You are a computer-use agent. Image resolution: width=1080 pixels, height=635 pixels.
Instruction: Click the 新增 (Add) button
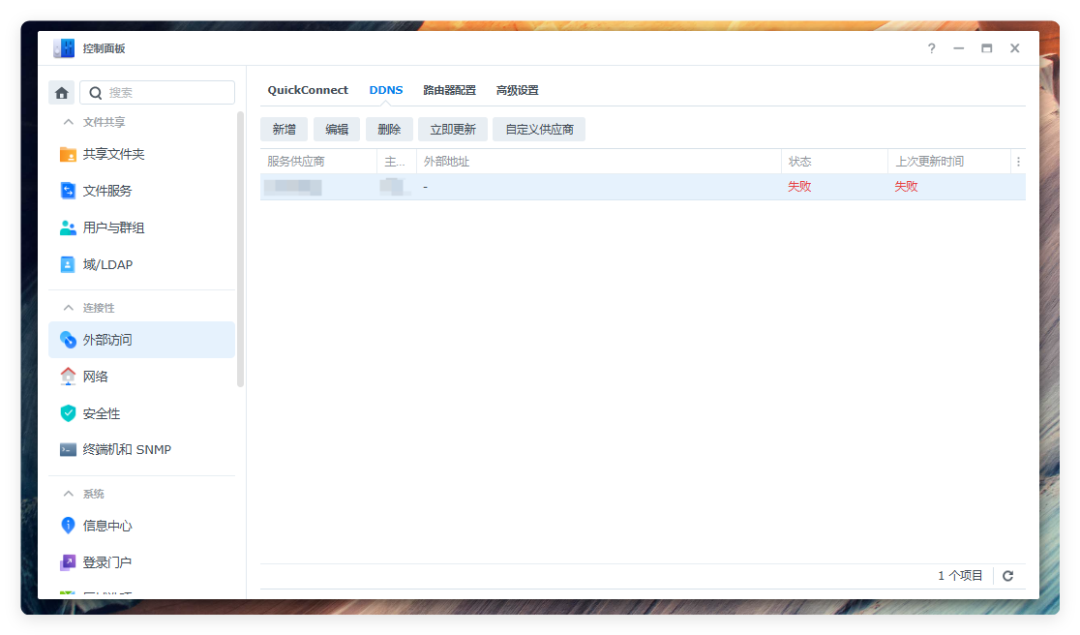click(x=284, y=129)
